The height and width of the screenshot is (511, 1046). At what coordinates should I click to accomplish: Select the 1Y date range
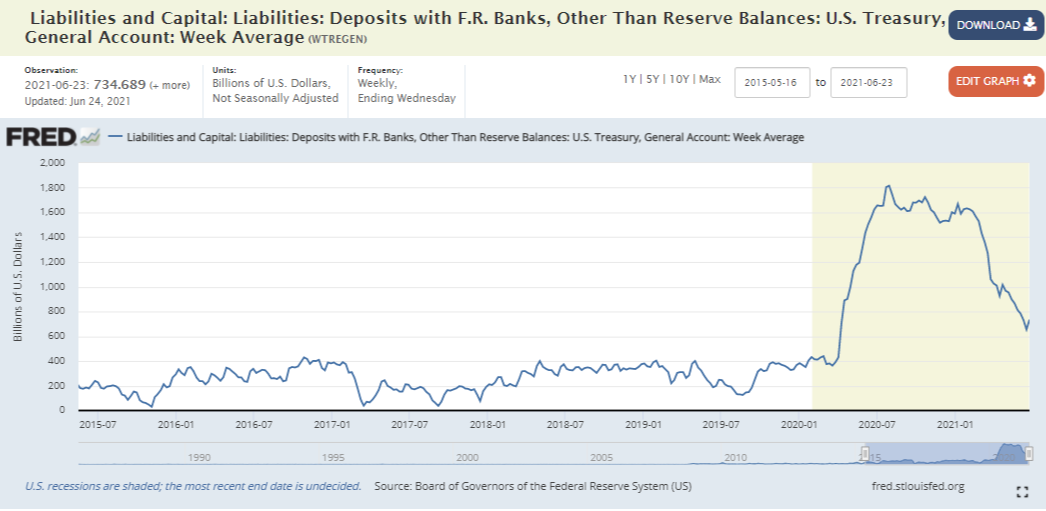point(629,79)
